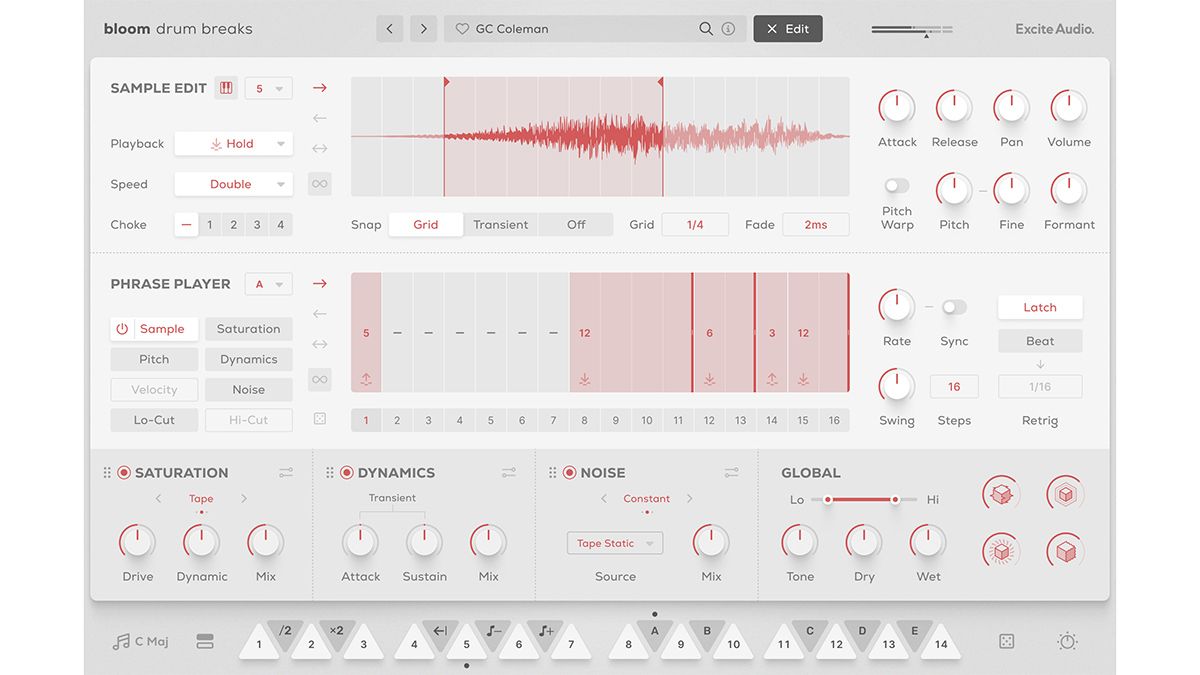The height and width of the screenshot is (675, 1200).
Task: Toggle the Pitch Warp switch
Action: click(897, 186)
